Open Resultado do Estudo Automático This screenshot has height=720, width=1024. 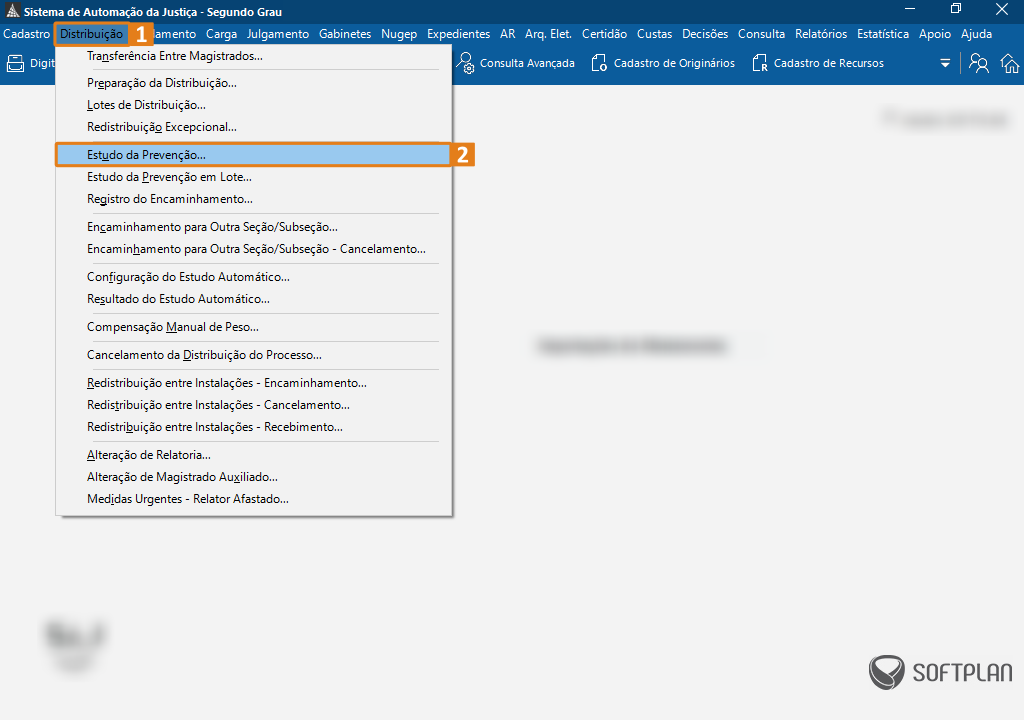pos(253,299)
